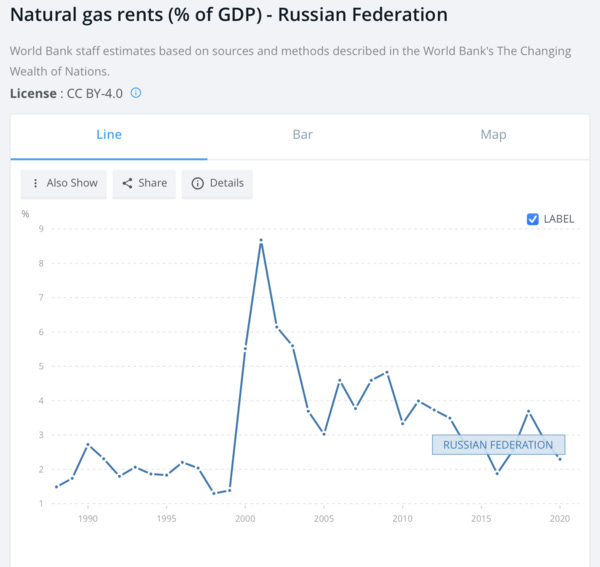This screenshot has width=600, height=567.
Task: Click the RUSSIAN FEDERATION series label
Action: click(x=499, y=445)
